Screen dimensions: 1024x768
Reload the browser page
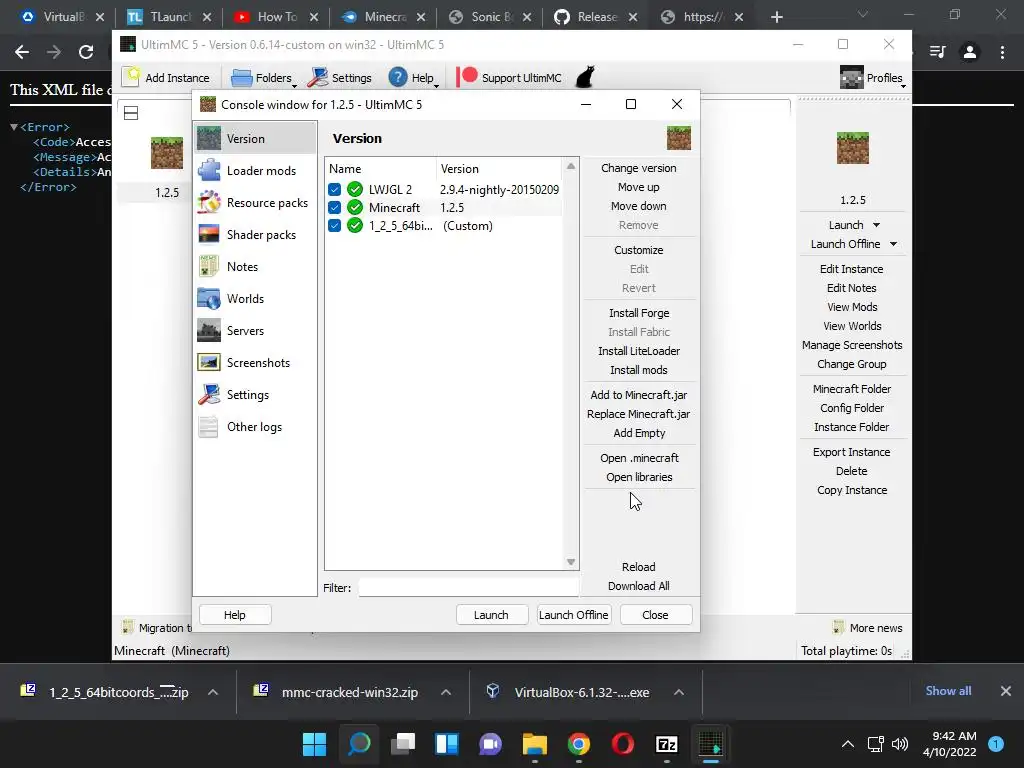pyautogui.click(x=86, y=52)
